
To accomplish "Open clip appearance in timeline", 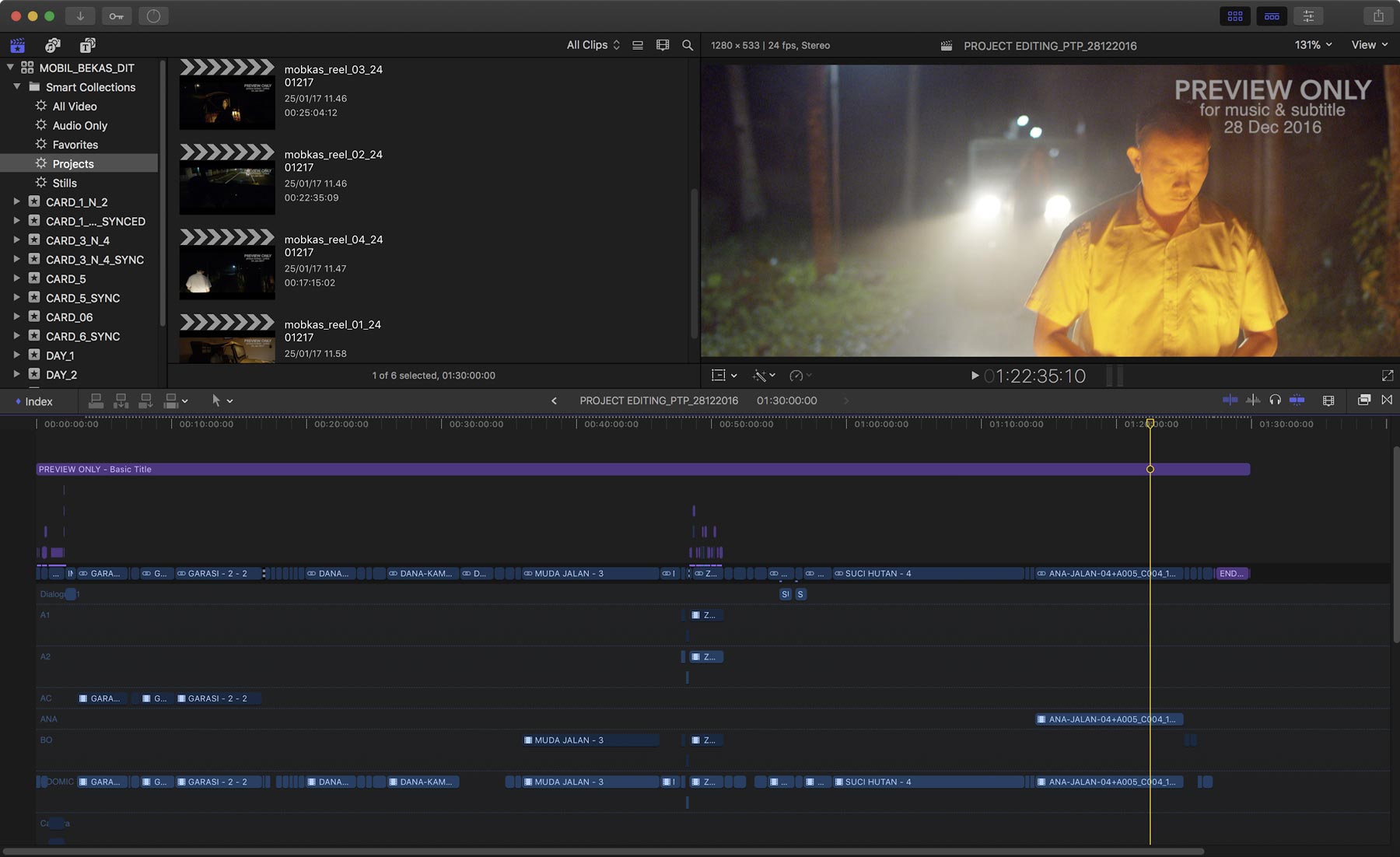I will (x=1328, y=400).
